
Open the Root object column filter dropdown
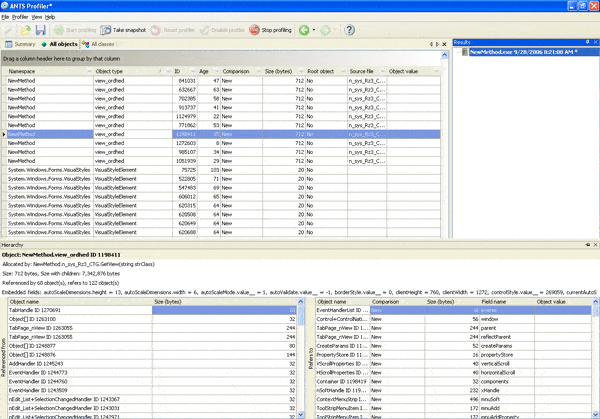pyautogui.click(x=343, y=72)
